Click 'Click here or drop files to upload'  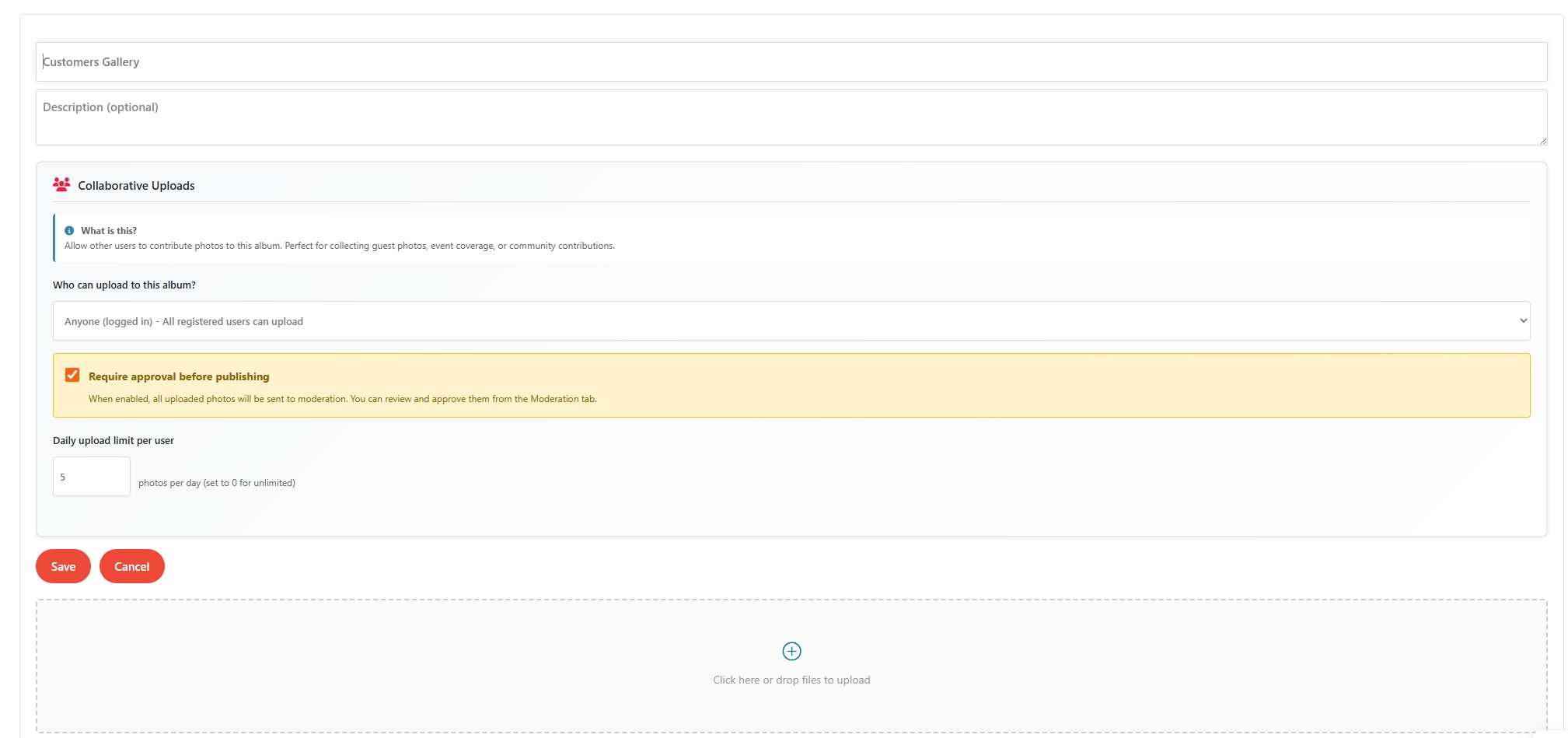(x=791, y=679)
